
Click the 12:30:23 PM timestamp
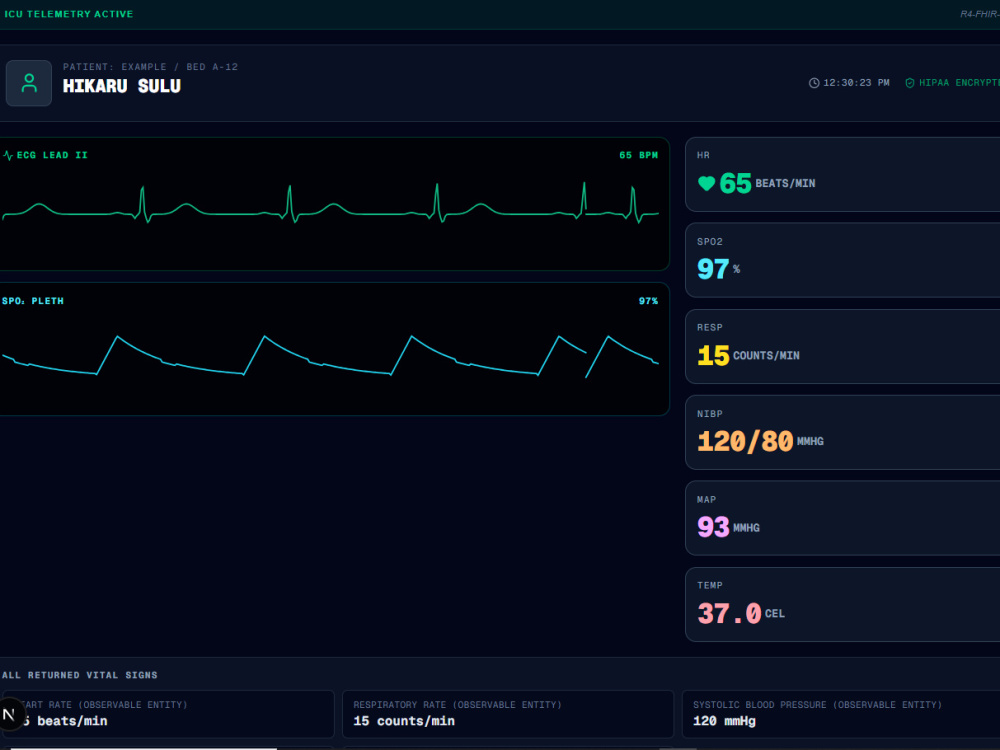point(856,83)
